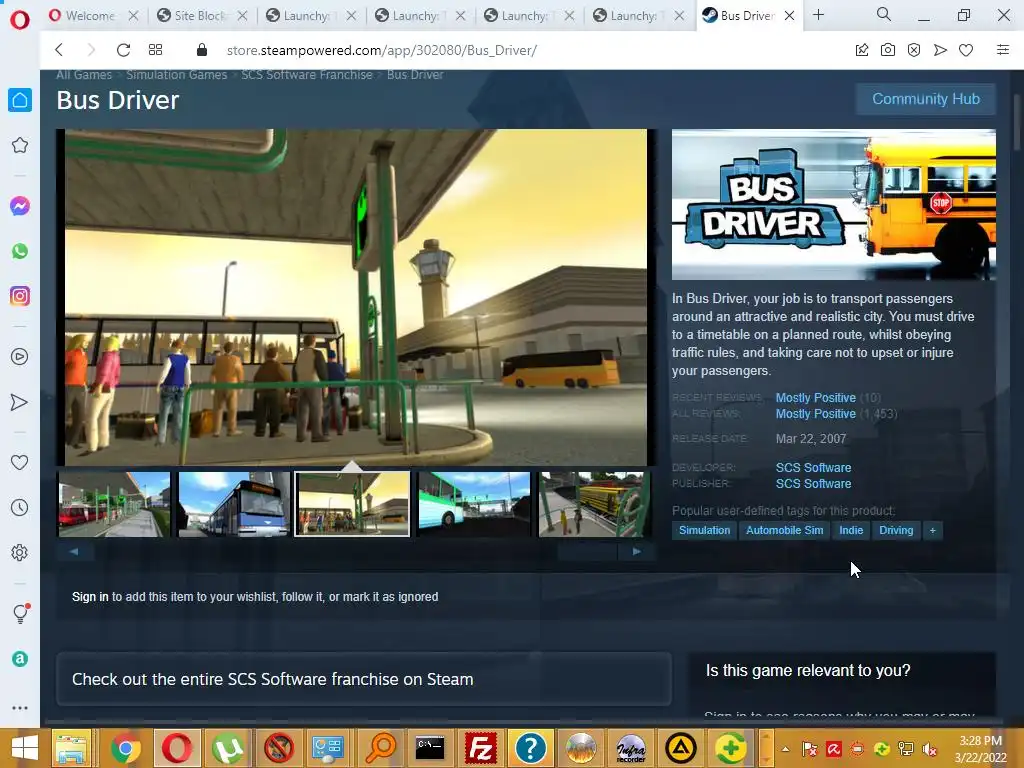Open a new tab with plus button
The height and width of the screenshot is (768, 1024).
tap(818, 14)
